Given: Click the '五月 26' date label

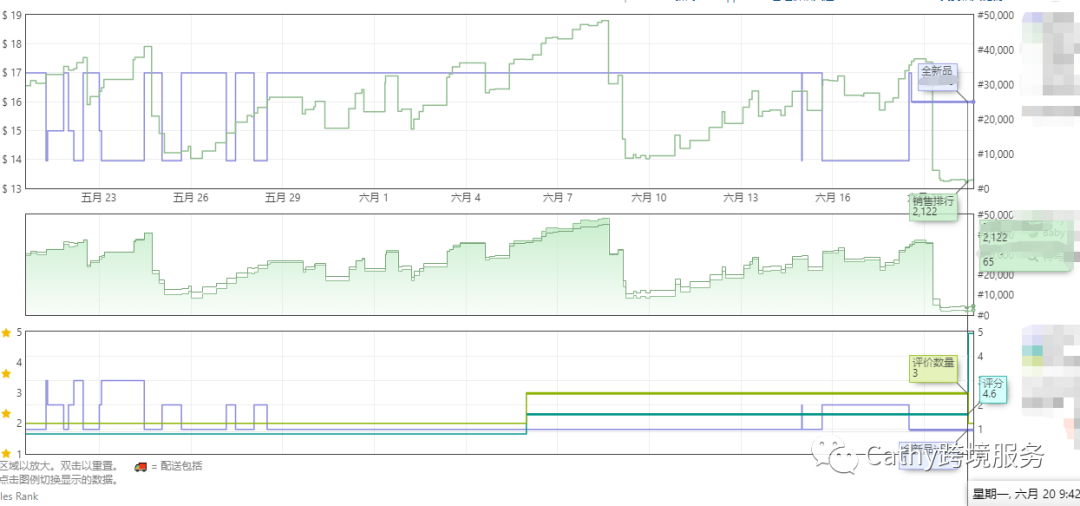Looking at the screenshot, I should click(191, 198).
